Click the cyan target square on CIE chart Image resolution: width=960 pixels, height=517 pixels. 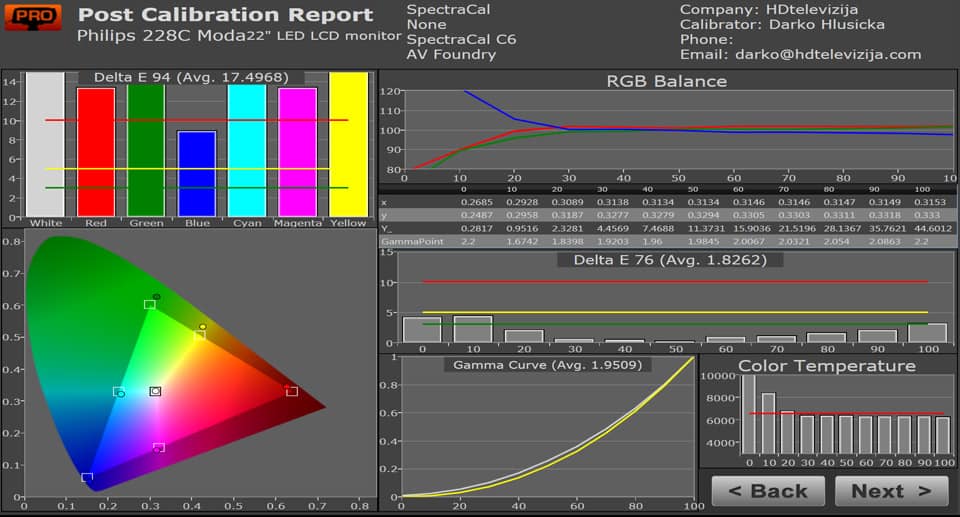tap(118, 391)
